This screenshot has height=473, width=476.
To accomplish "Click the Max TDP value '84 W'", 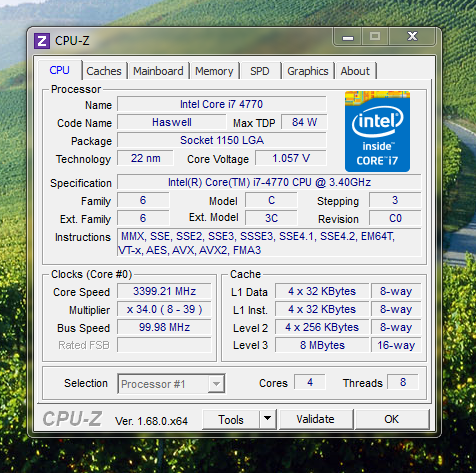I will point(304,122).
